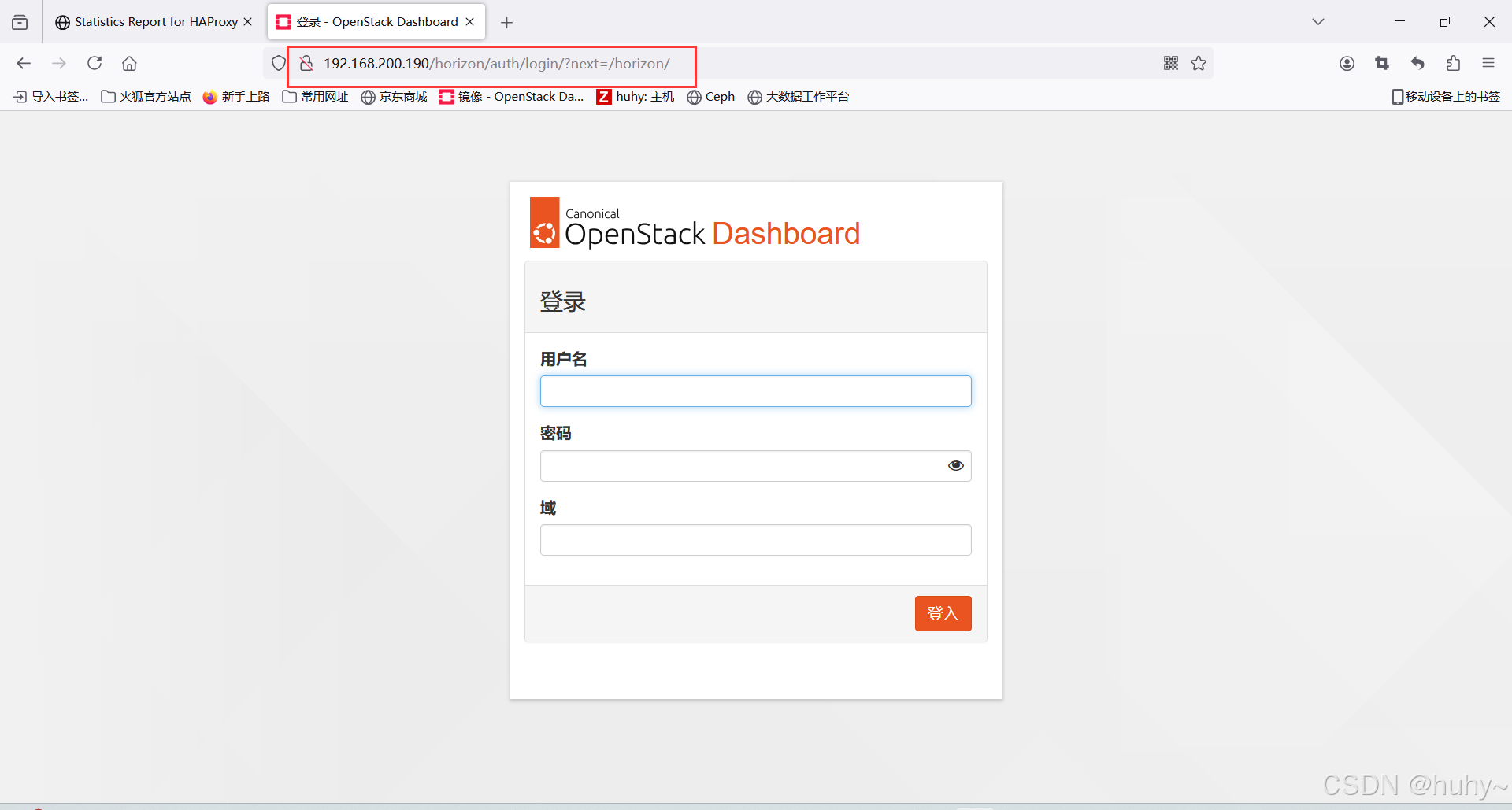Click the tracking protection shield icon
Screen dimensions: 1512x810
pyautogui.click(x=278, y=63)
